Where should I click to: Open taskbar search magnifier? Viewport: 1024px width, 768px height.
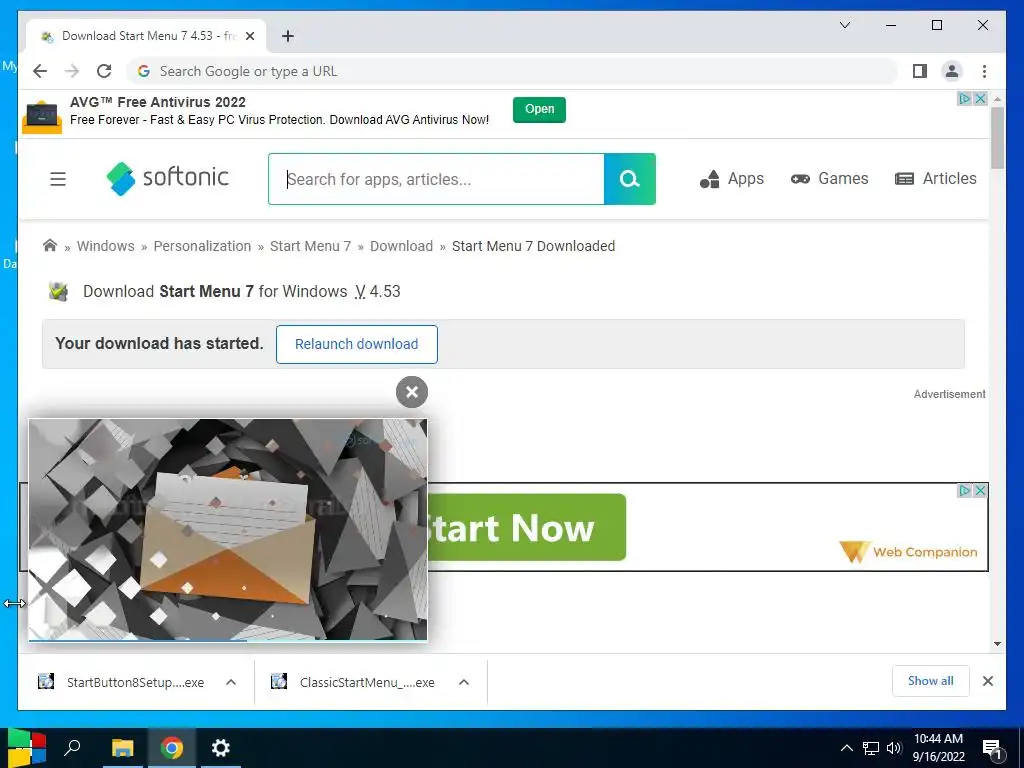pos(72,748)
